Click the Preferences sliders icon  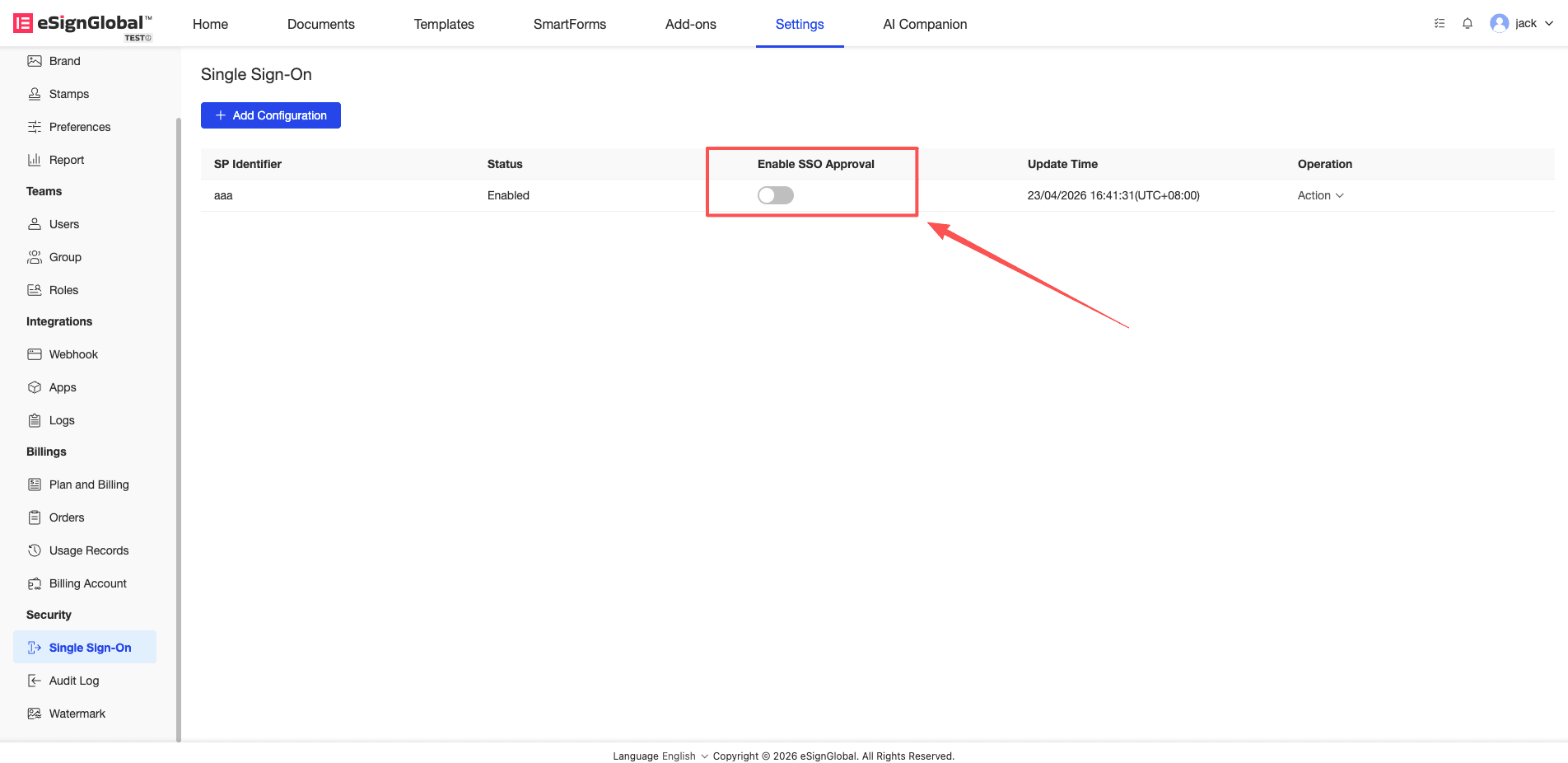click(x=35, y=127)
